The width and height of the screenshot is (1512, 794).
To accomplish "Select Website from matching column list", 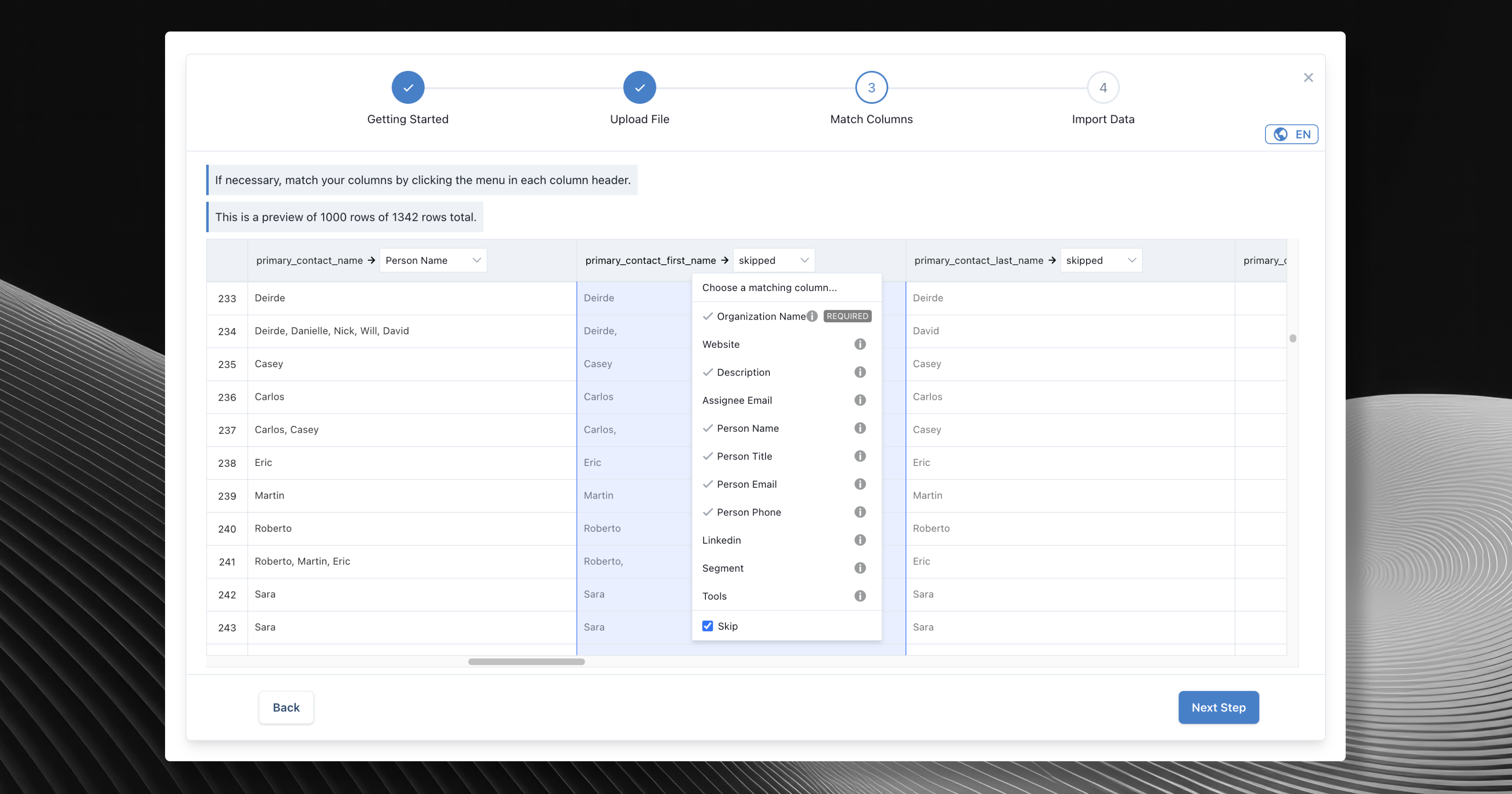I will click(x=721, y=344).
